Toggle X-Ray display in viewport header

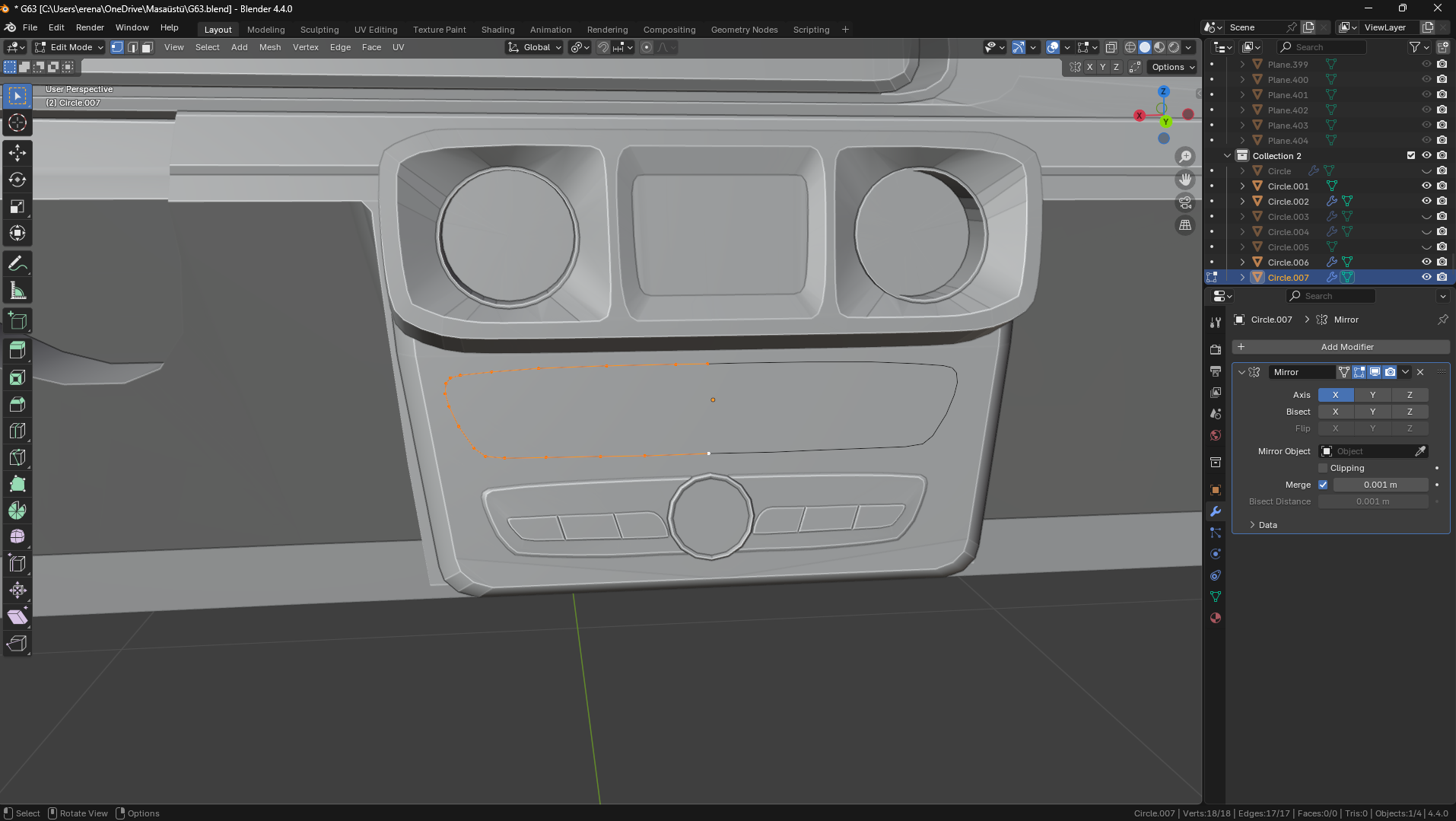(x=1111, y=47)
